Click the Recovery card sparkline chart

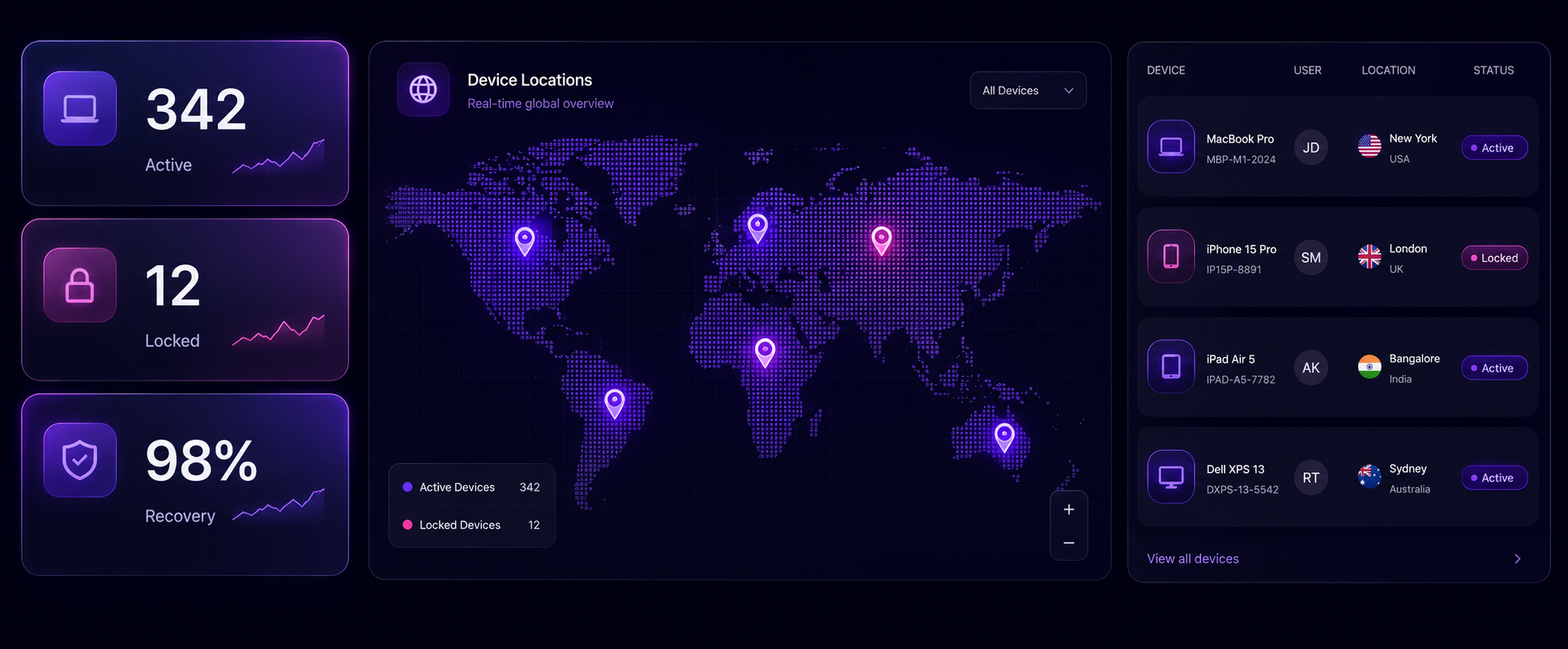point(278,505)
